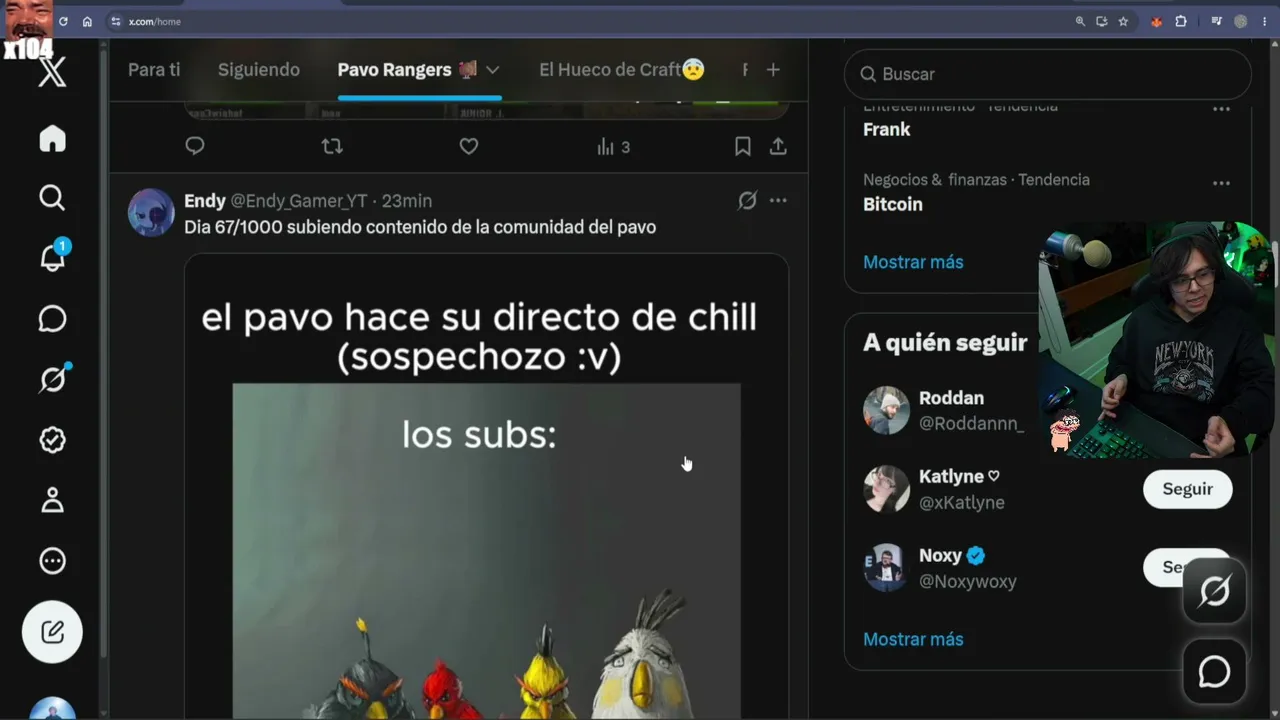Open the browser Extensions puzzle icon
Image resolution: width=1280 pixels, height=720 pixels.
(1181, 21)
